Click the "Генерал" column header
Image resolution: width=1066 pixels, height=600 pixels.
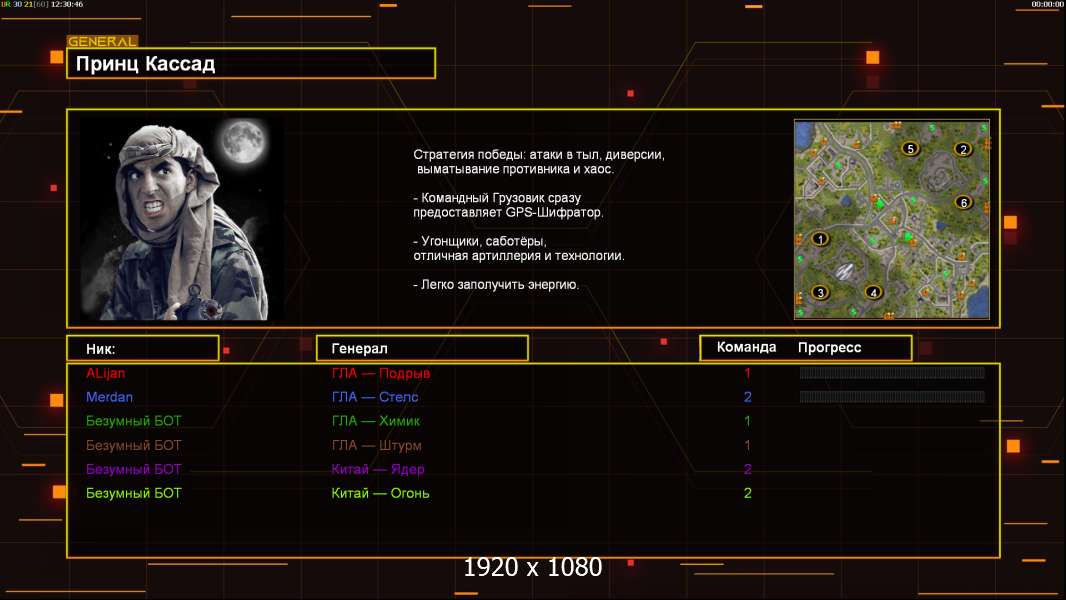(422, 348)
